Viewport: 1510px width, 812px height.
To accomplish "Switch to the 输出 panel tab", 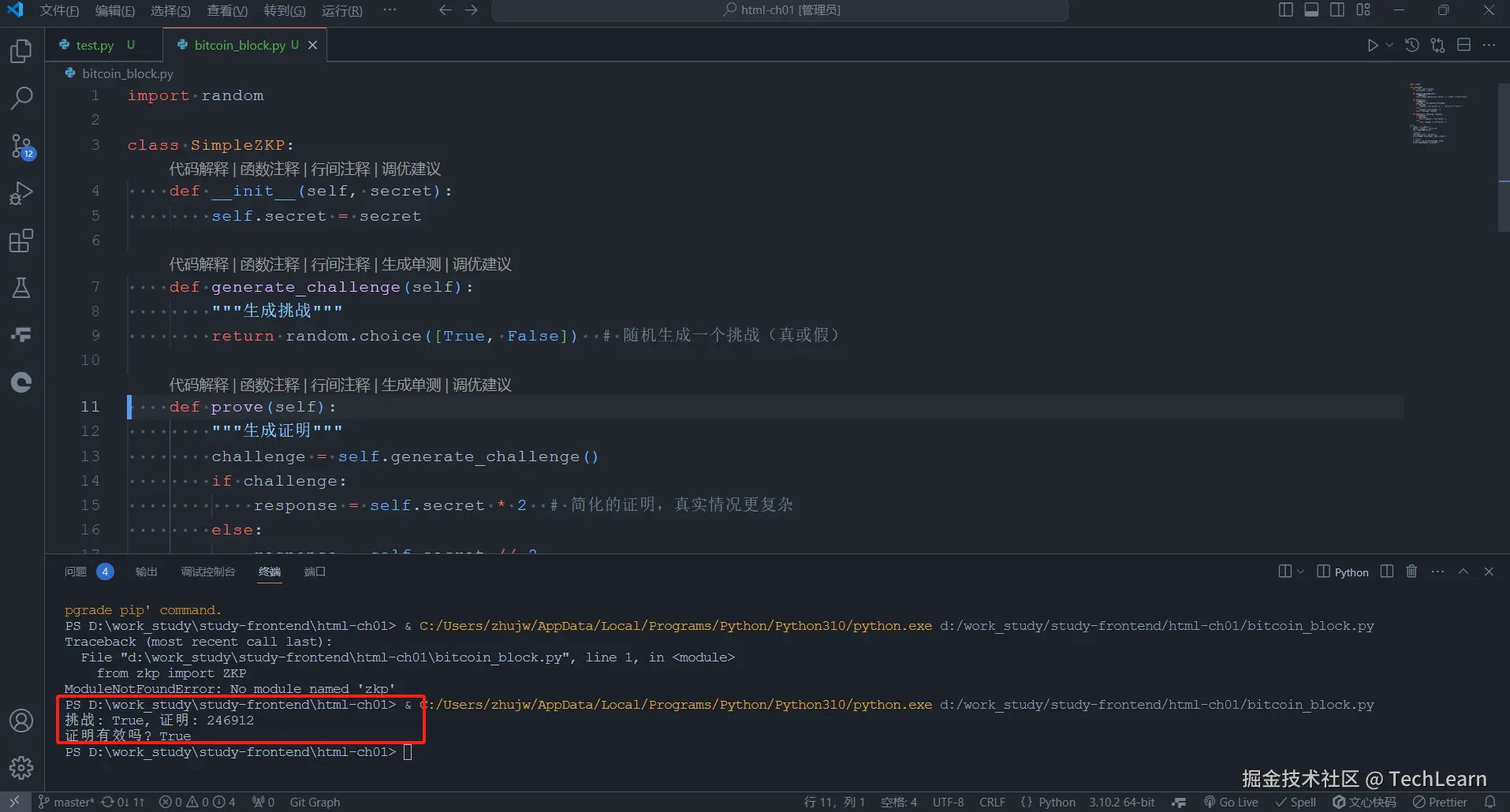I will (x=147, y=572).
